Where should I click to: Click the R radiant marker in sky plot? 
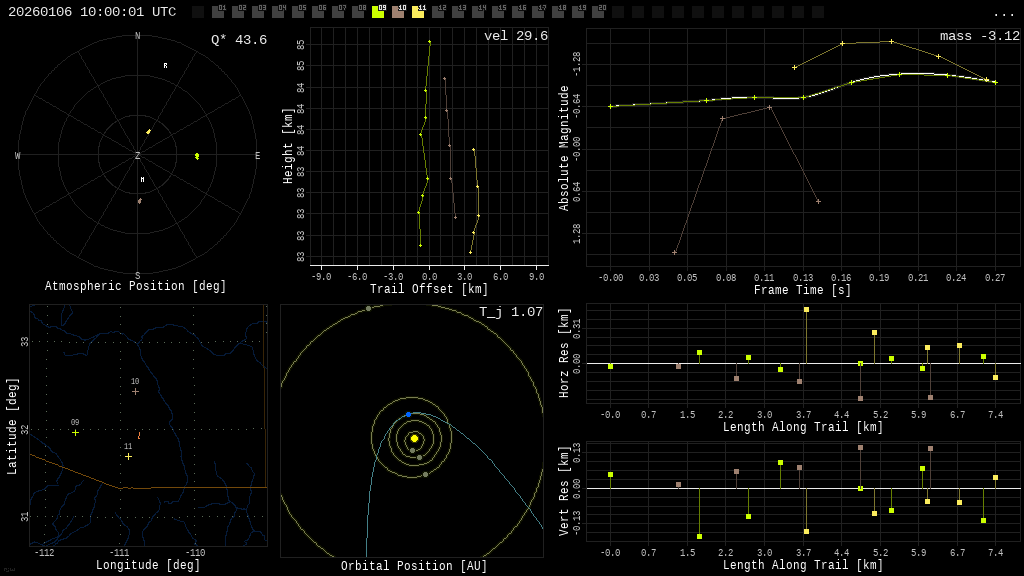click(166, 66)
